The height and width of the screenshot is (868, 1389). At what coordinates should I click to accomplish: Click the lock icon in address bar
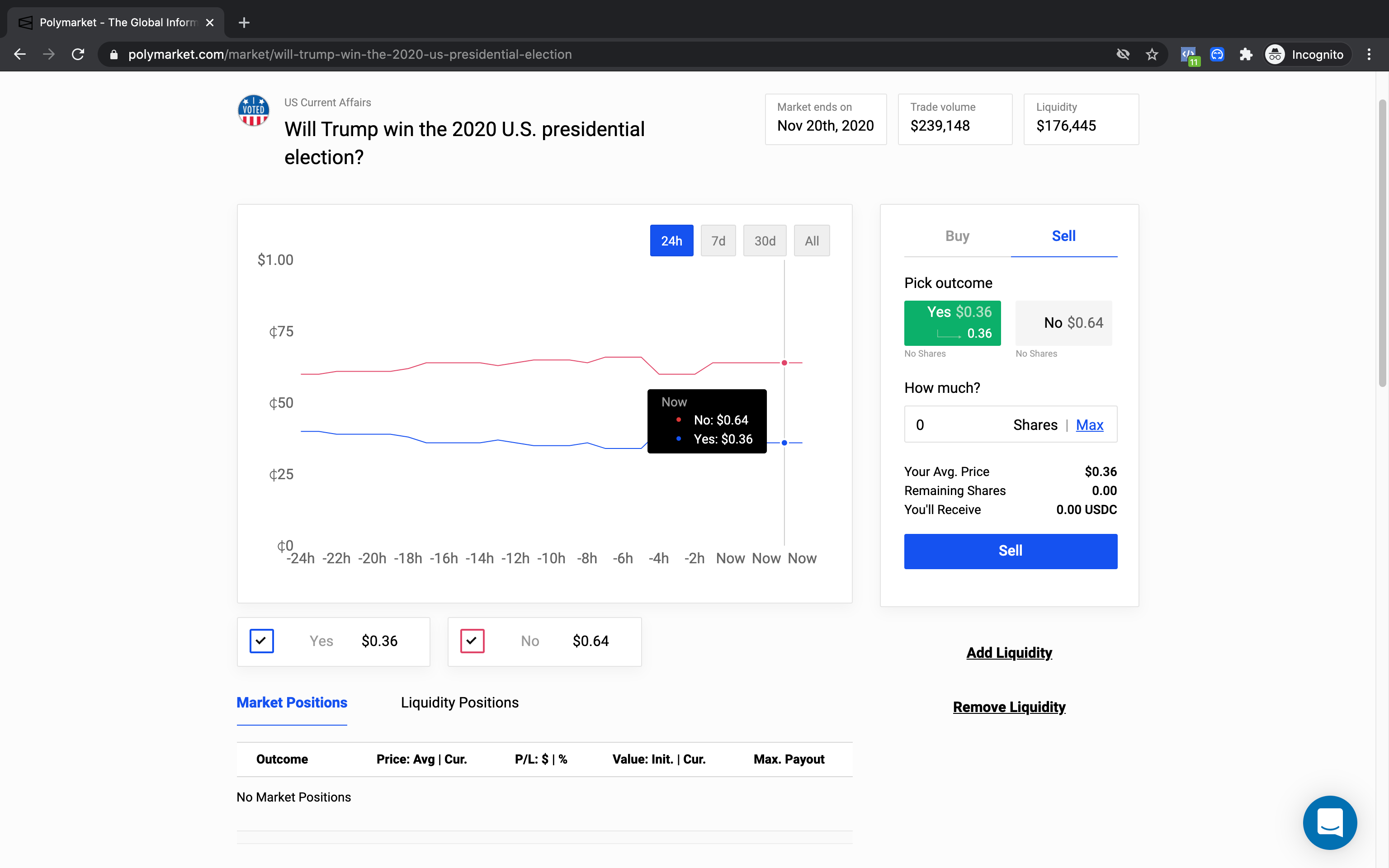113,55
